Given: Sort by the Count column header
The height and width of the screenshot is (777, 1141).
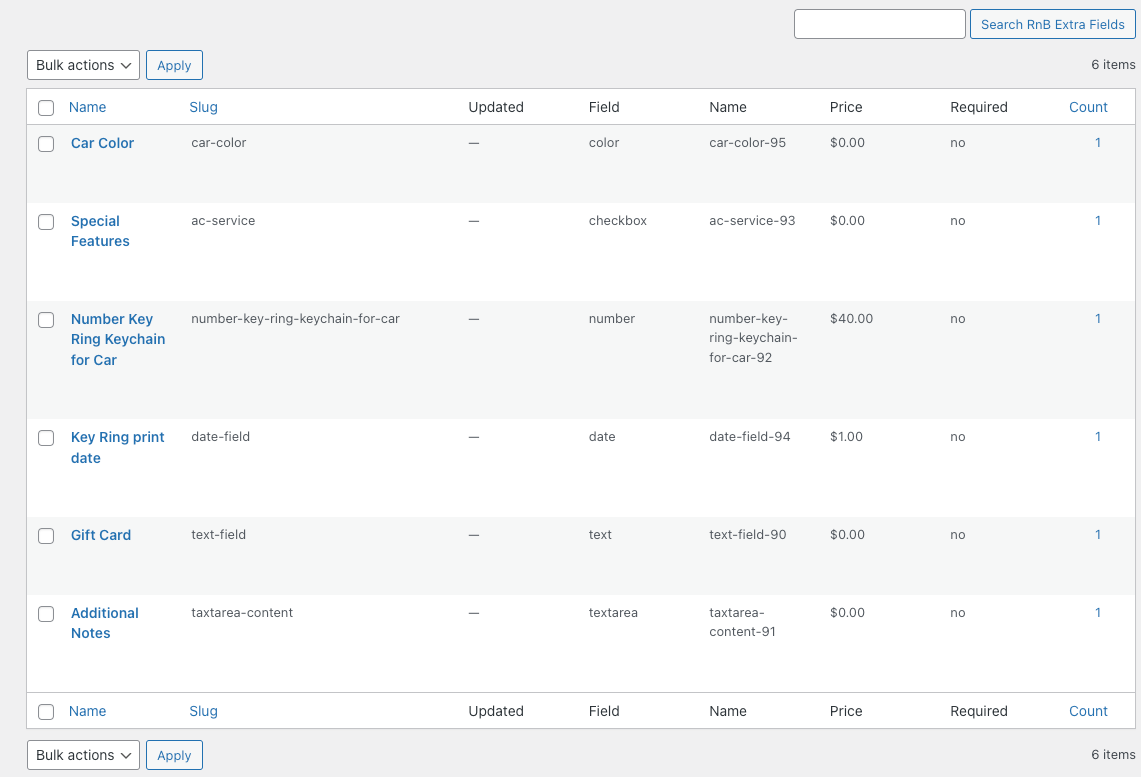Looking at the screenshot, I should (x=1088, y=107).
